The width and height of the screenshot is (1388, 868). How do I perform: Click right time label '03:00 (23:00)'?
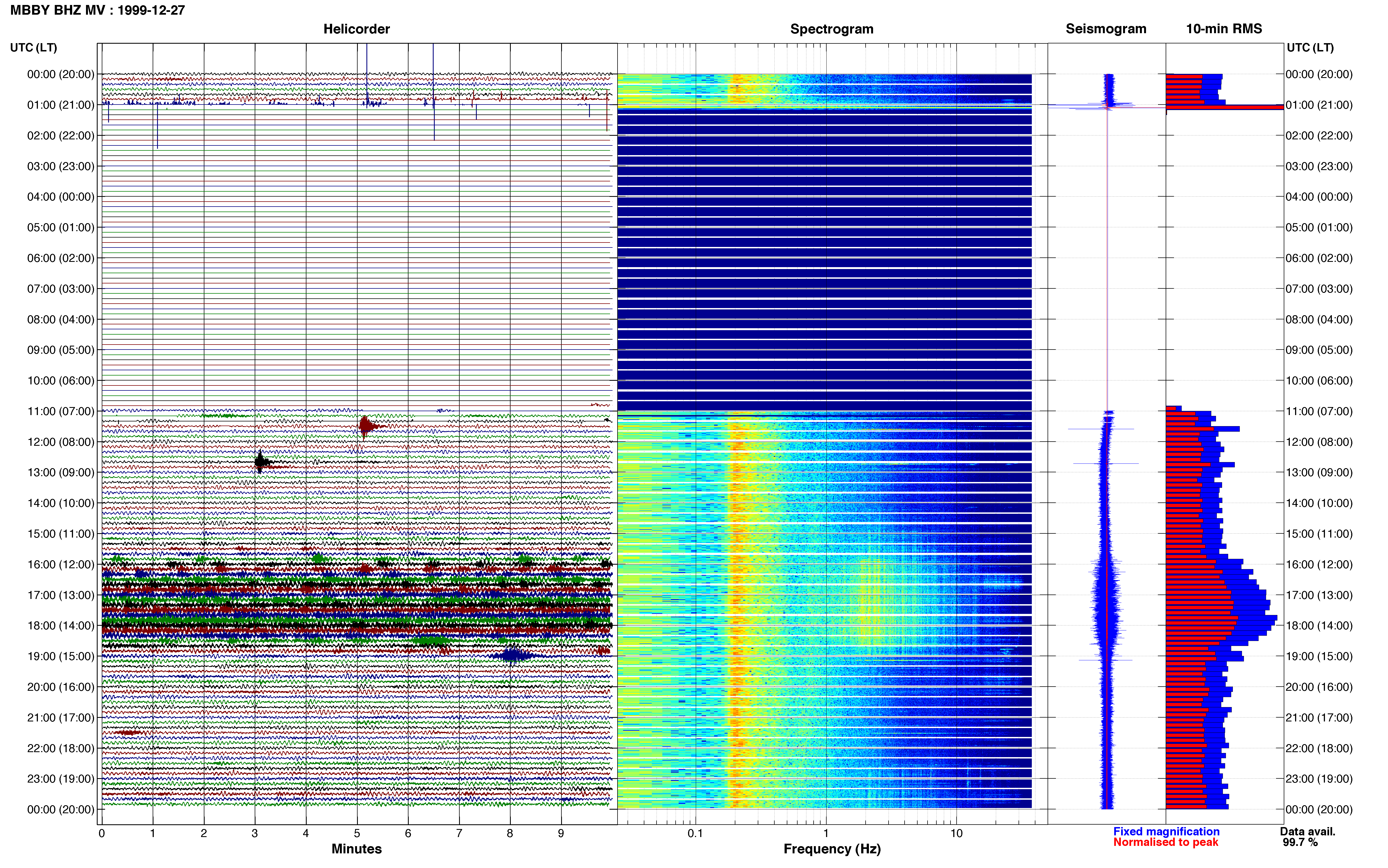click(x=1319, y=166)
